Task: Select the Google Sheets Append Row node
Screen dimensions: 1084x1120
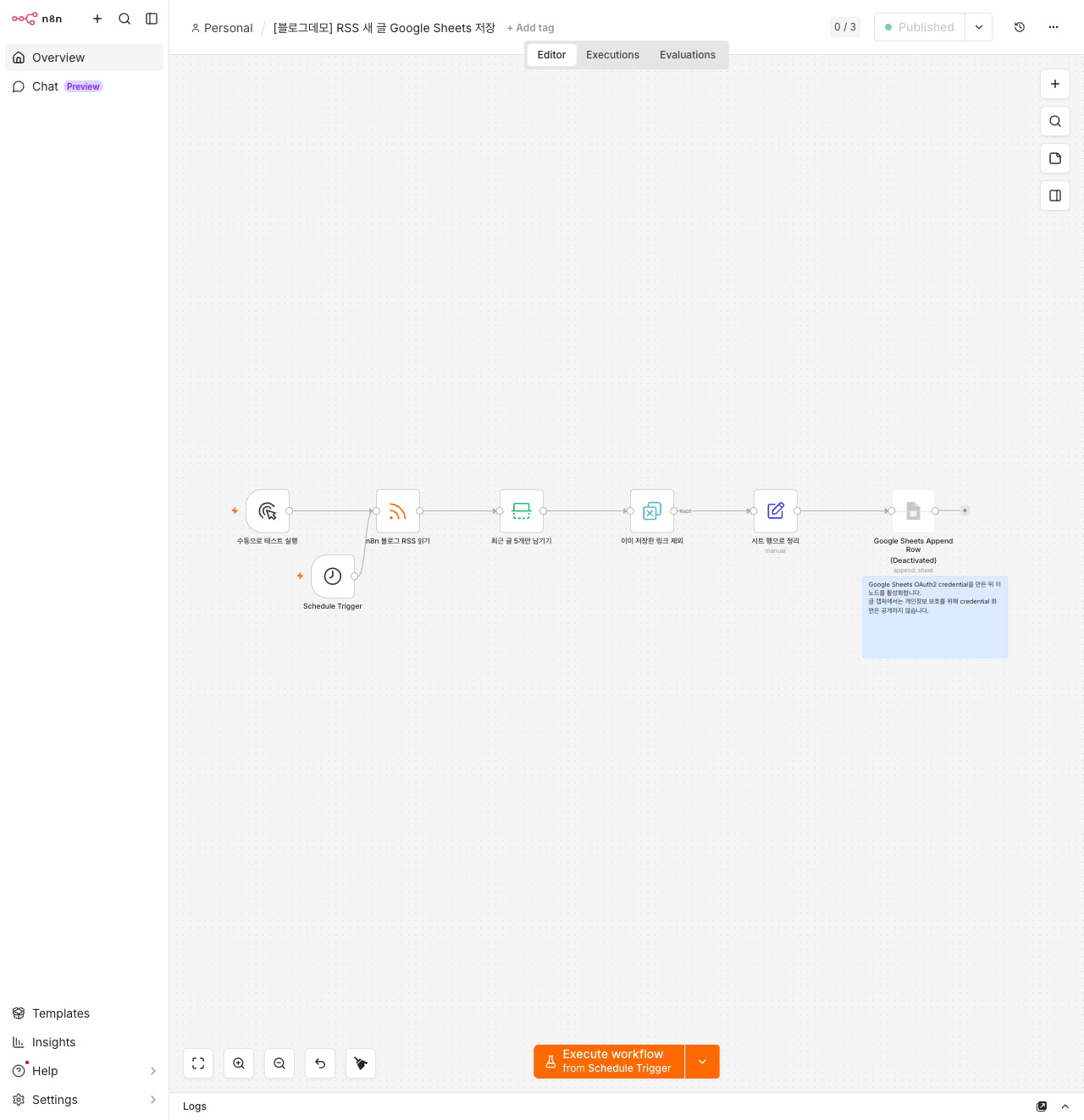Action: (x=913, y=510)
